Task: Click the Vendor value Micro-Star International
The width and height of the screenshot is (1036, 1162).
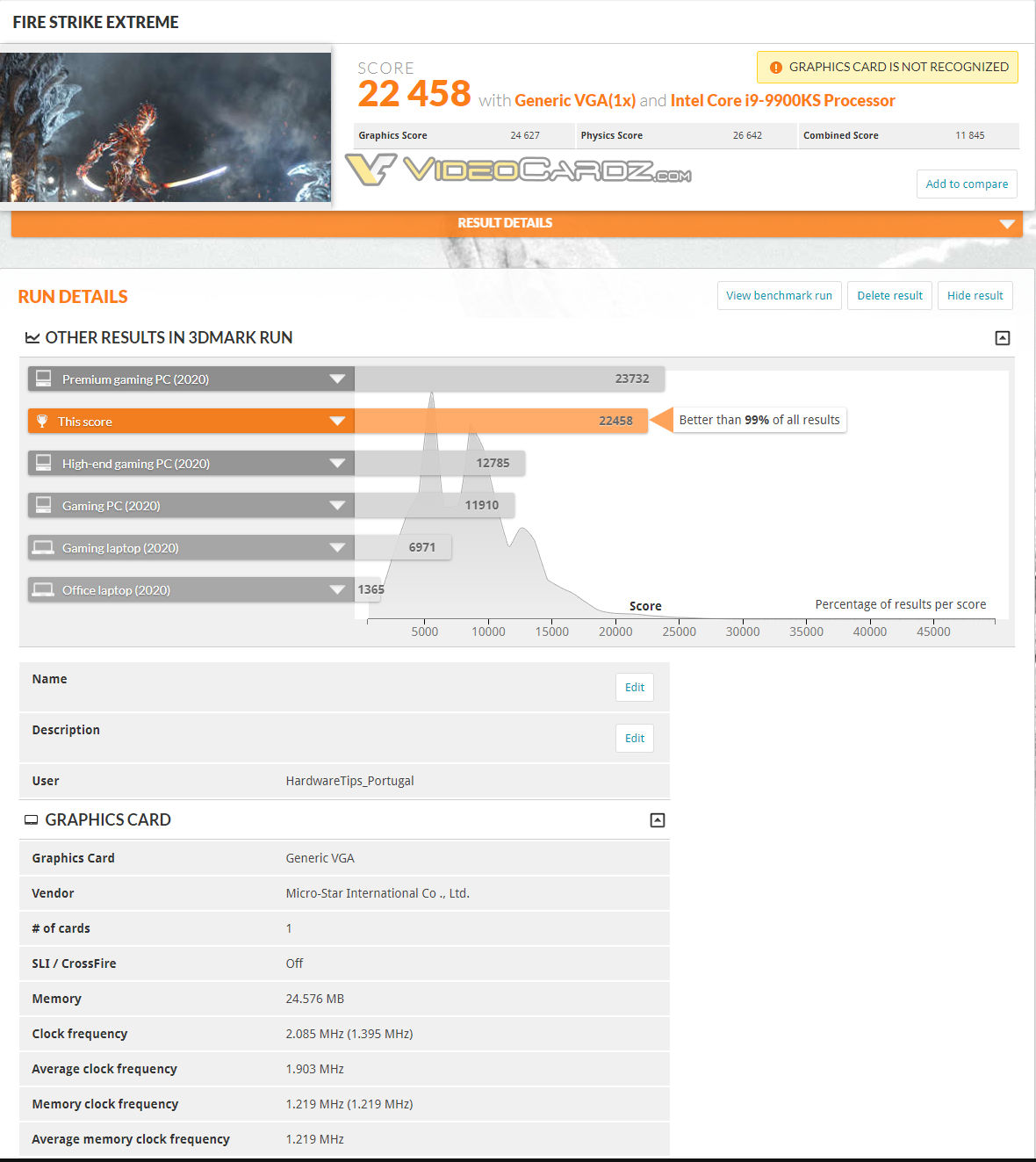Action: tap(378, 893)
